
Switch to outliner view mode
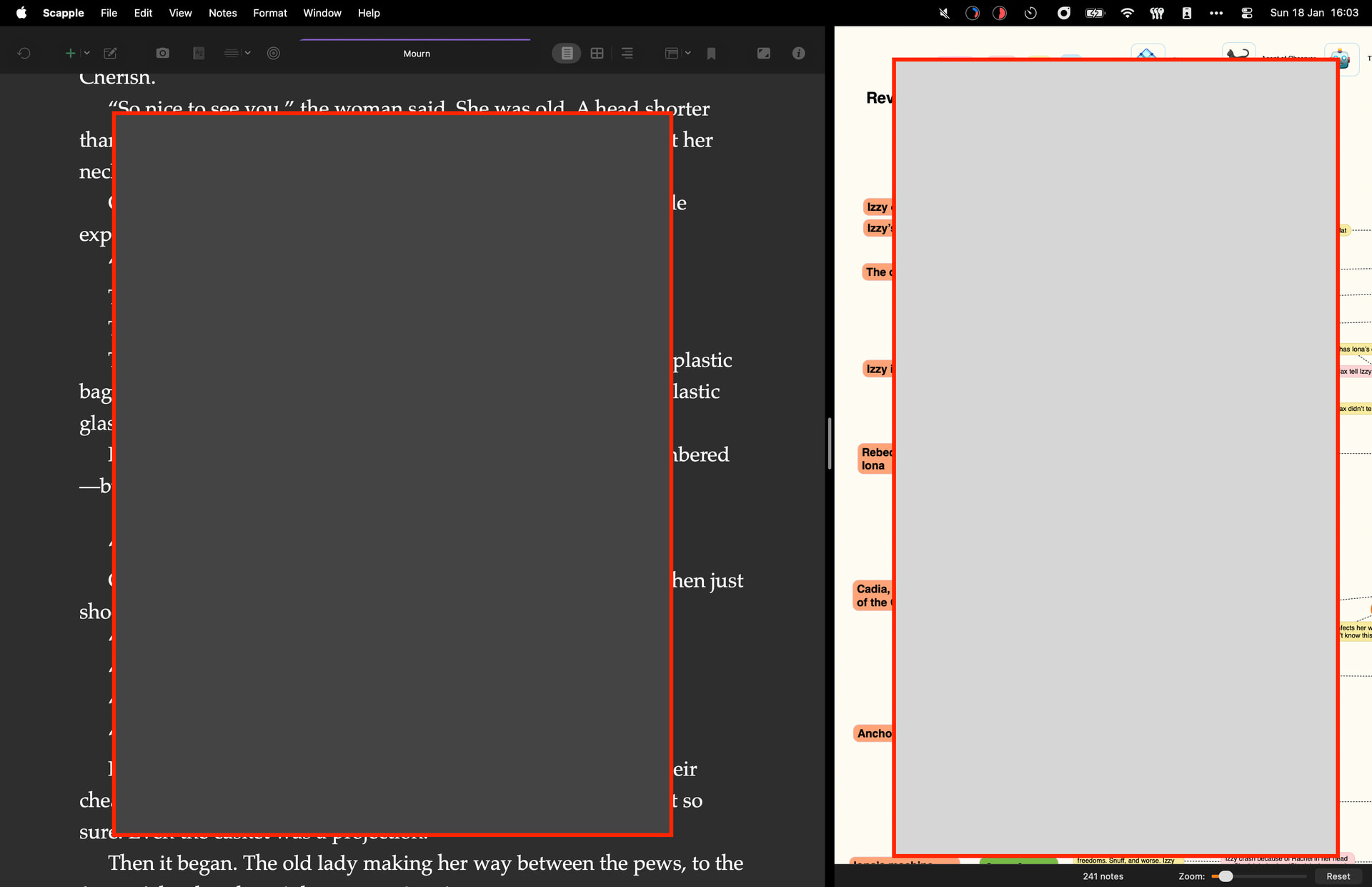627,54
